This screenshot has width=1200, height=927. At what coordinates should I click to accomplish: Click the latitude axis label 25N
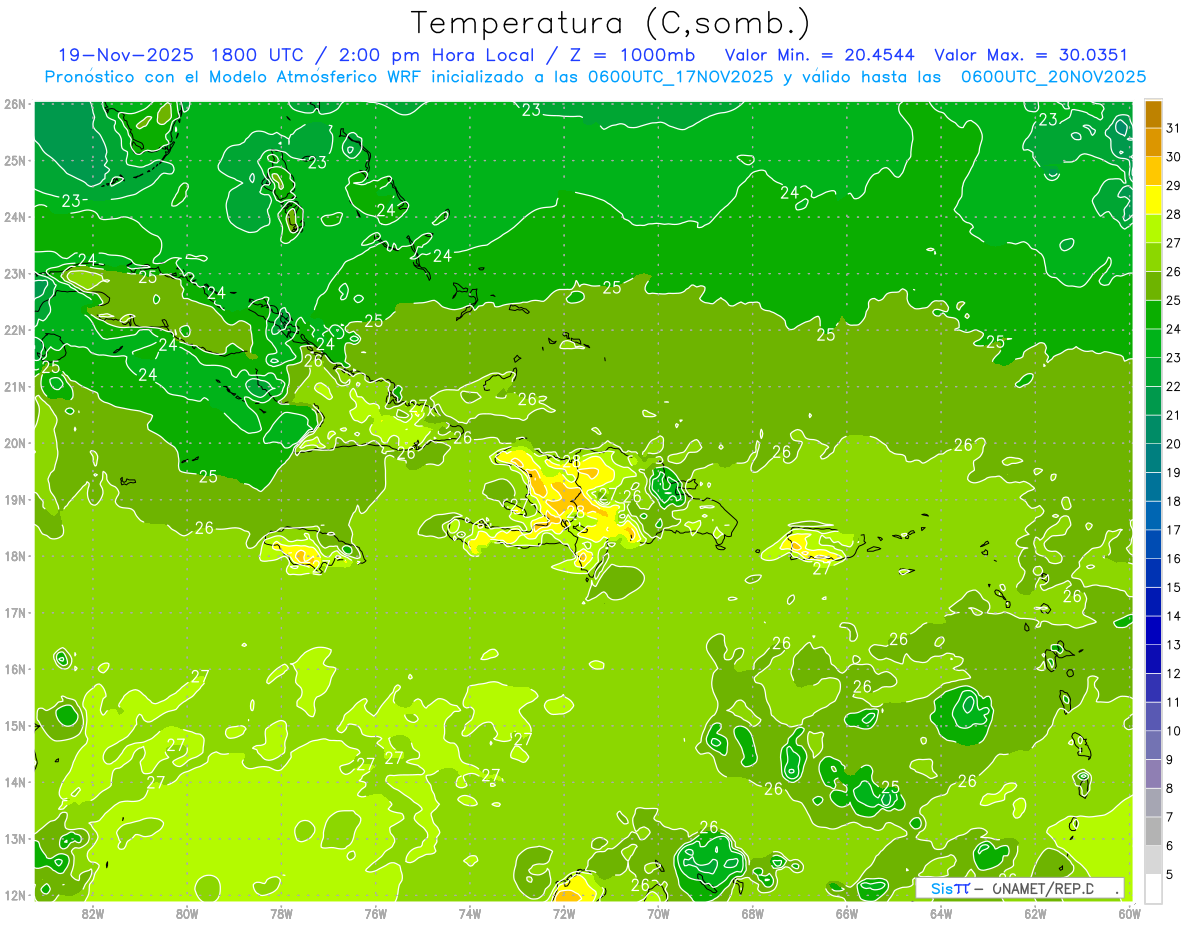point(16,160)
